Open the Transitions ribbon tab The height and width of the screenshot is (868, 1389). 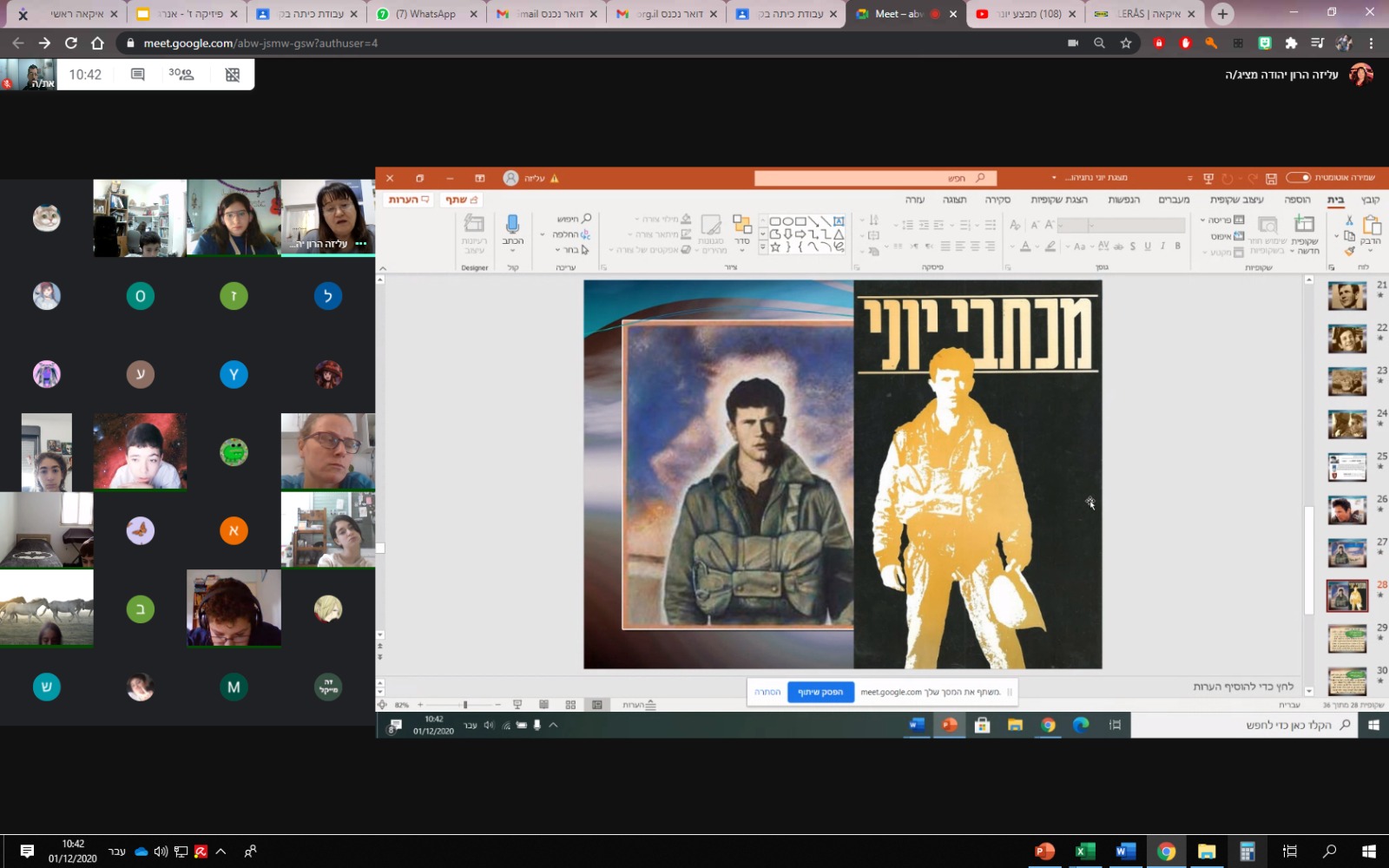[1174, 200]
